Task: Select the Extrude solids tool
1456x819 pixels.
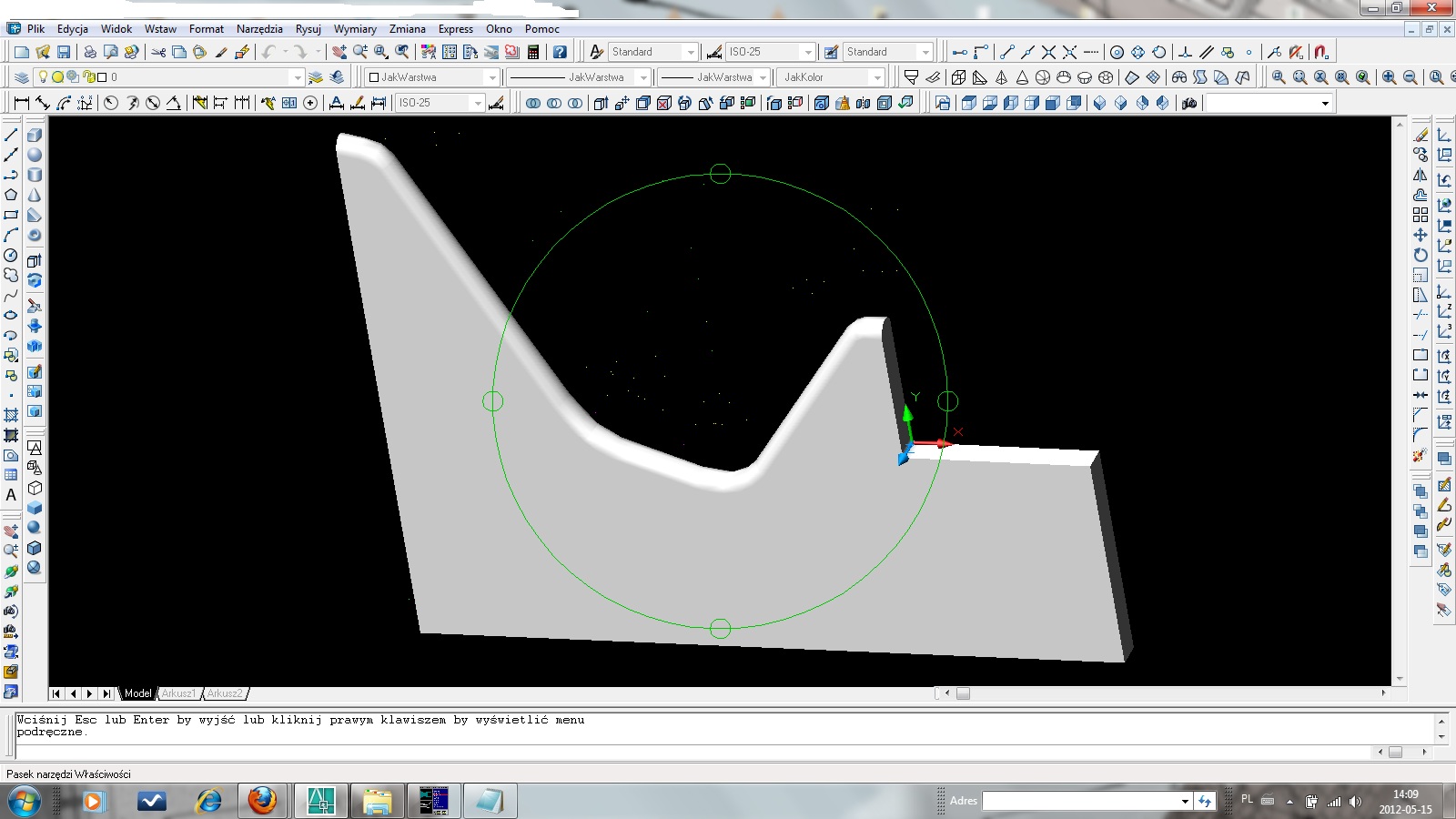Action: click(x=35, y=260)
